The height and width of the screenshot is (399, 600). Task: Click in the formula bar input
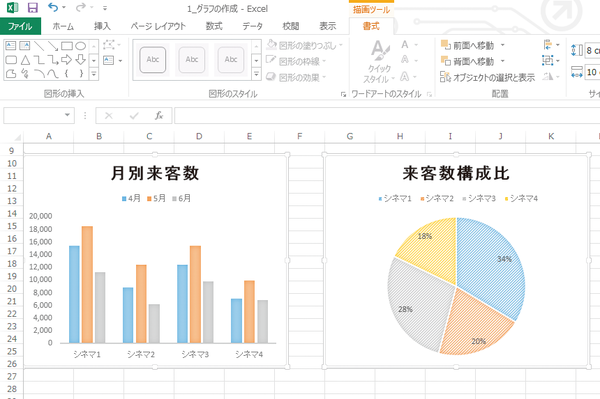click(386, 115)
